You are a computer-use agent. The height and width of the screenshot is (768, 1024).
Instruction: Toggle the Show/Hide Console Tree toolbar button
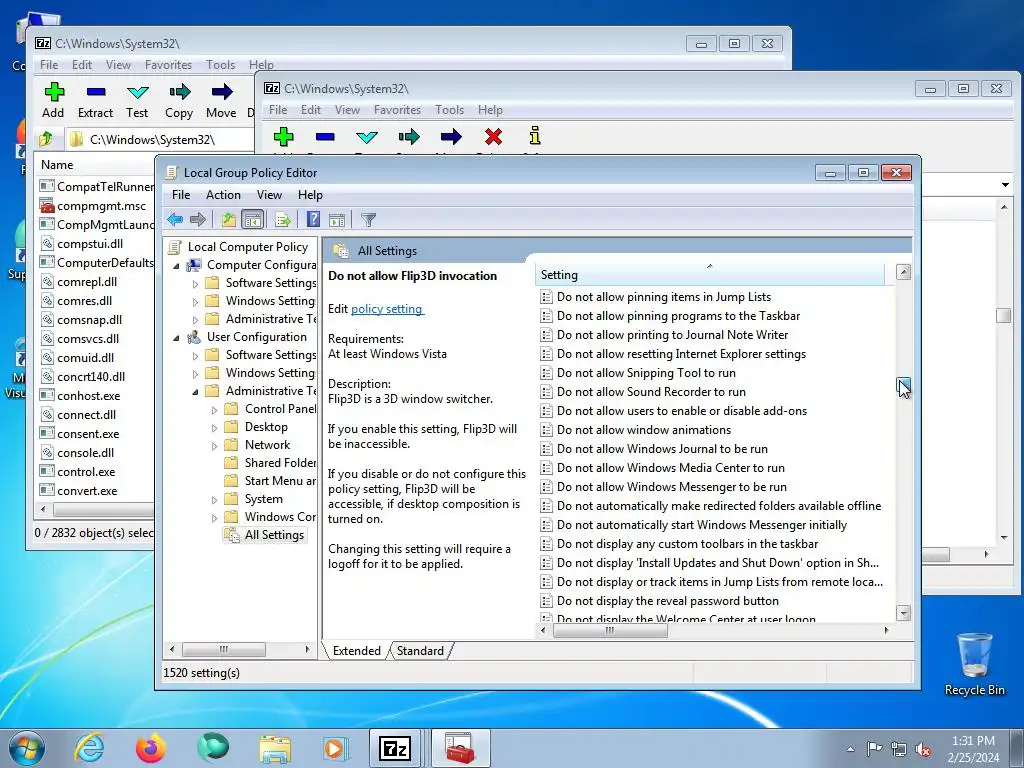pos(252,219)
